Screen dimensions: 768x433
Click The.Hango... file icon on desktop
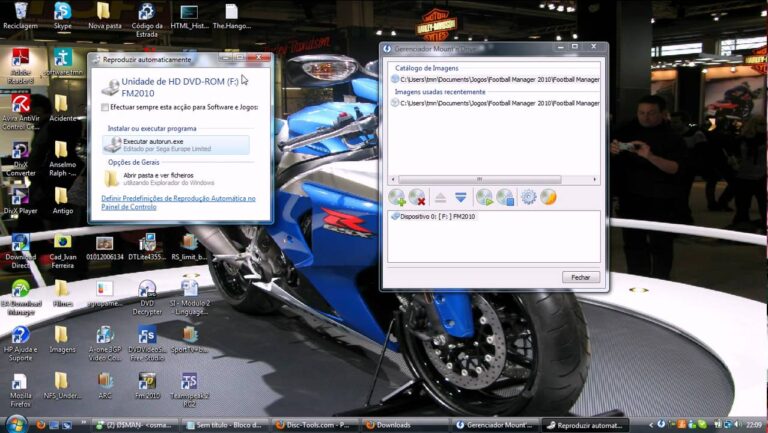[232, 16]
